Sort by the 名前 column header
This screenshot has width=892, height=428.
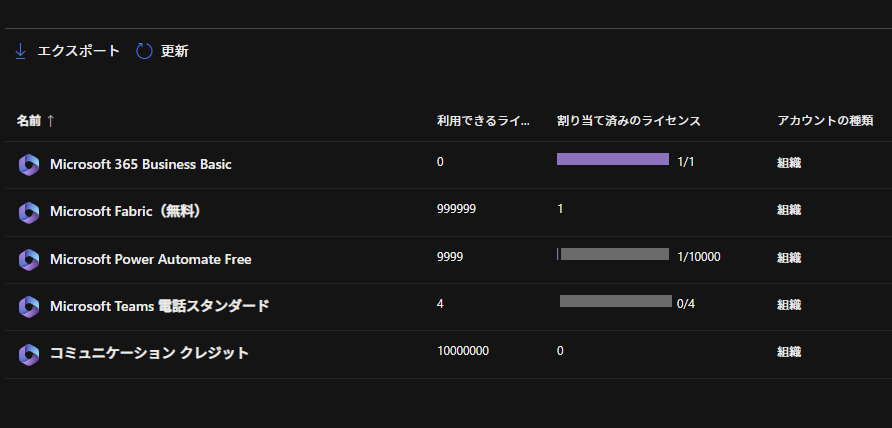(x=28, y=121)
